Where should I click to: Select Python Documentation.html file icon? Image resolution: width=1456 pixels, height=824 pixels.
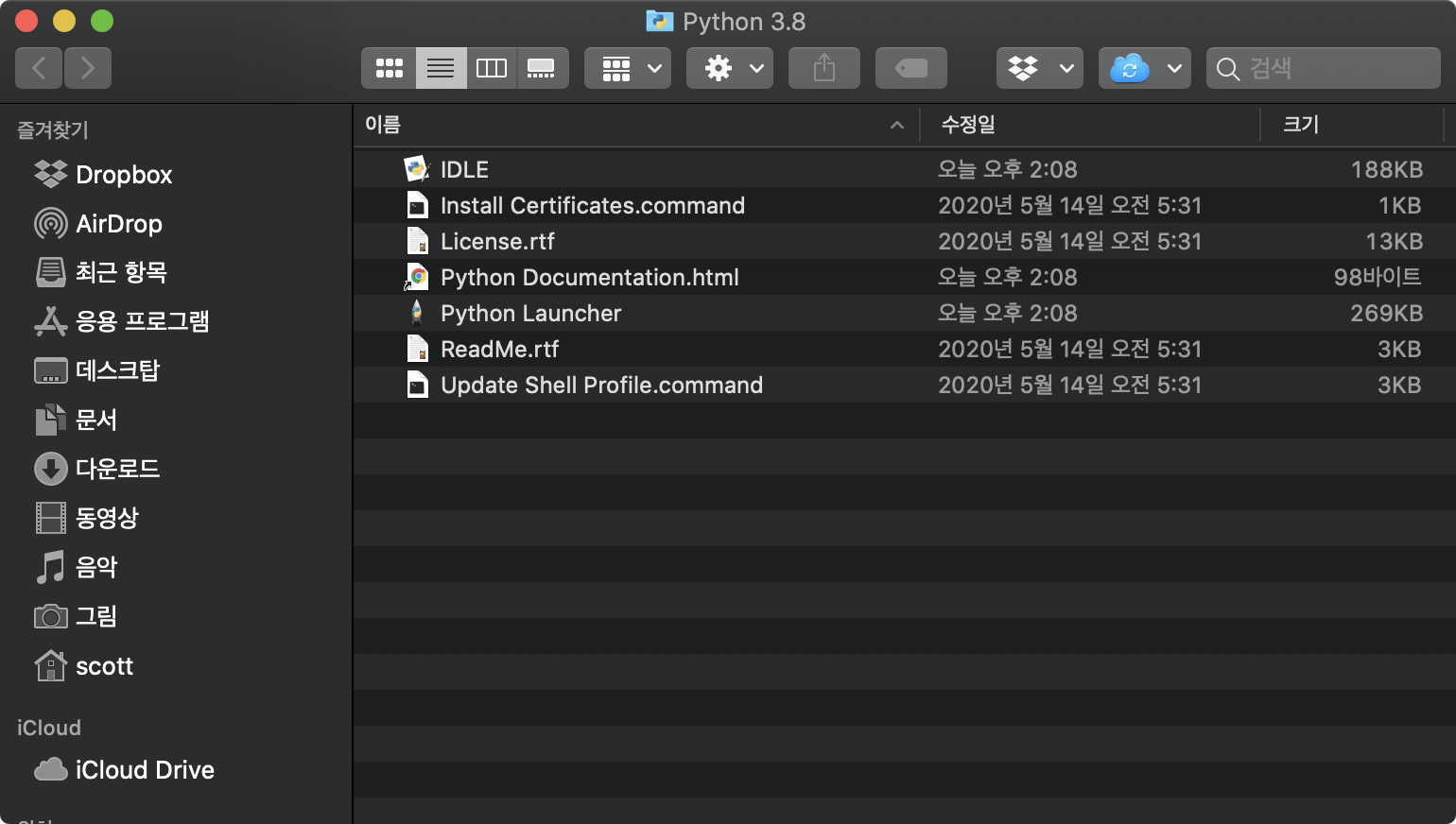coord(417,277)
